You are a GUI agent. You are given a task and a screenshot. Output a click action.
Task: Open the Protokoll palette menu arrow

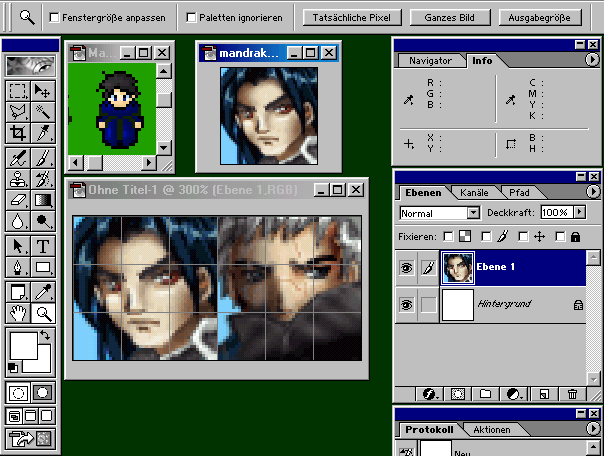pyautogui.click(x=593, y=428)
